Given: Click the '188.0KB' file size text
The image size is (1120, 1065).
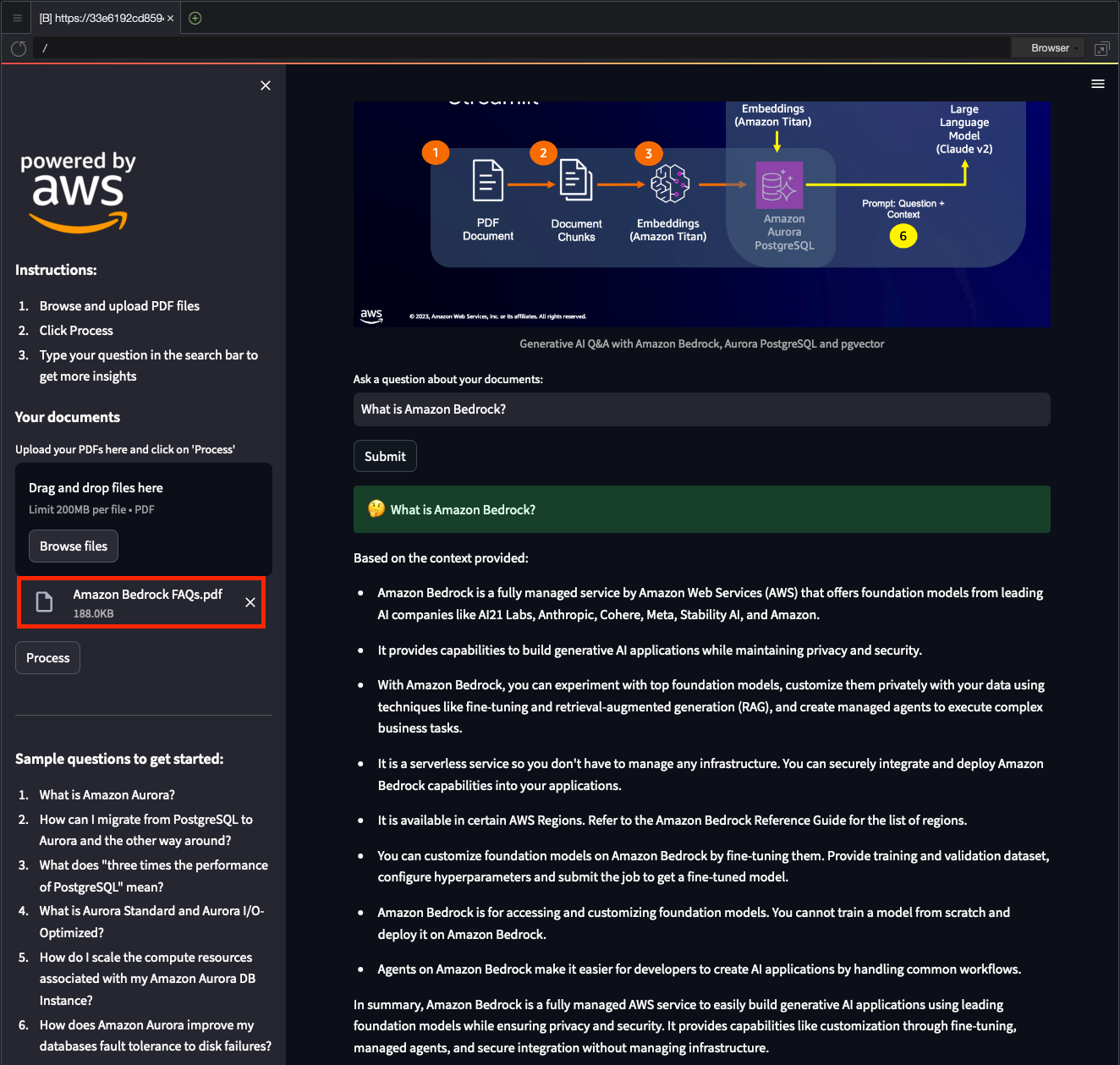Looking at the screenshot, I should [93, 614].
